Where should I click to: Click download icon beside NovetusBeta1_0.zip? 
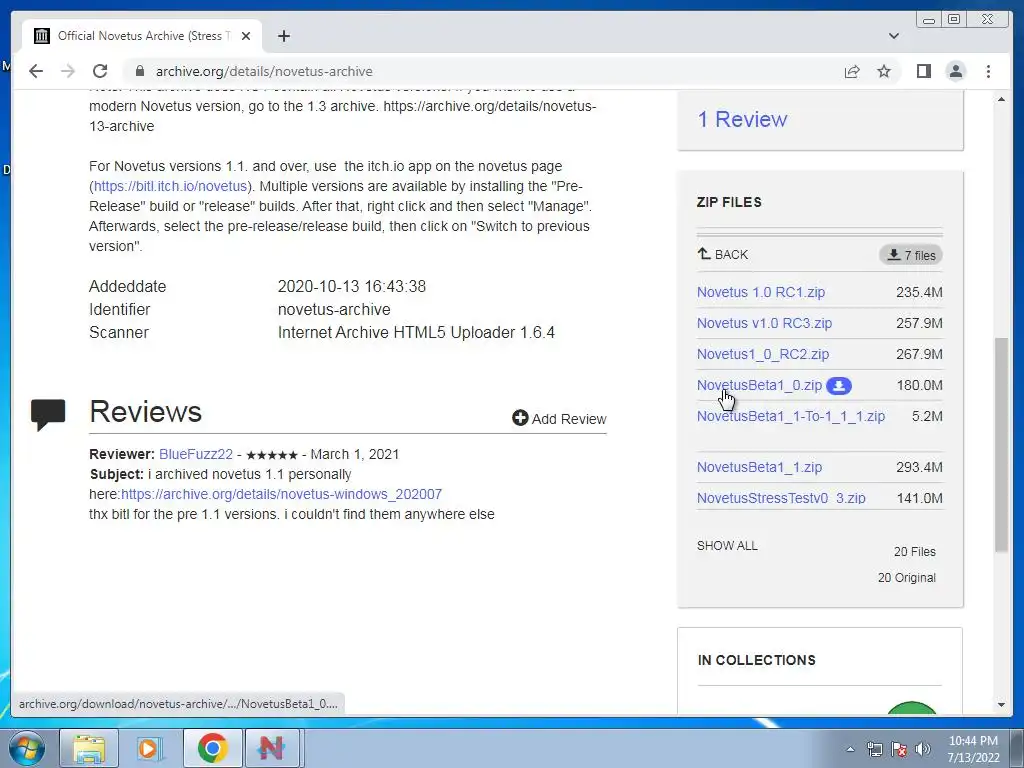pos(839,386)
